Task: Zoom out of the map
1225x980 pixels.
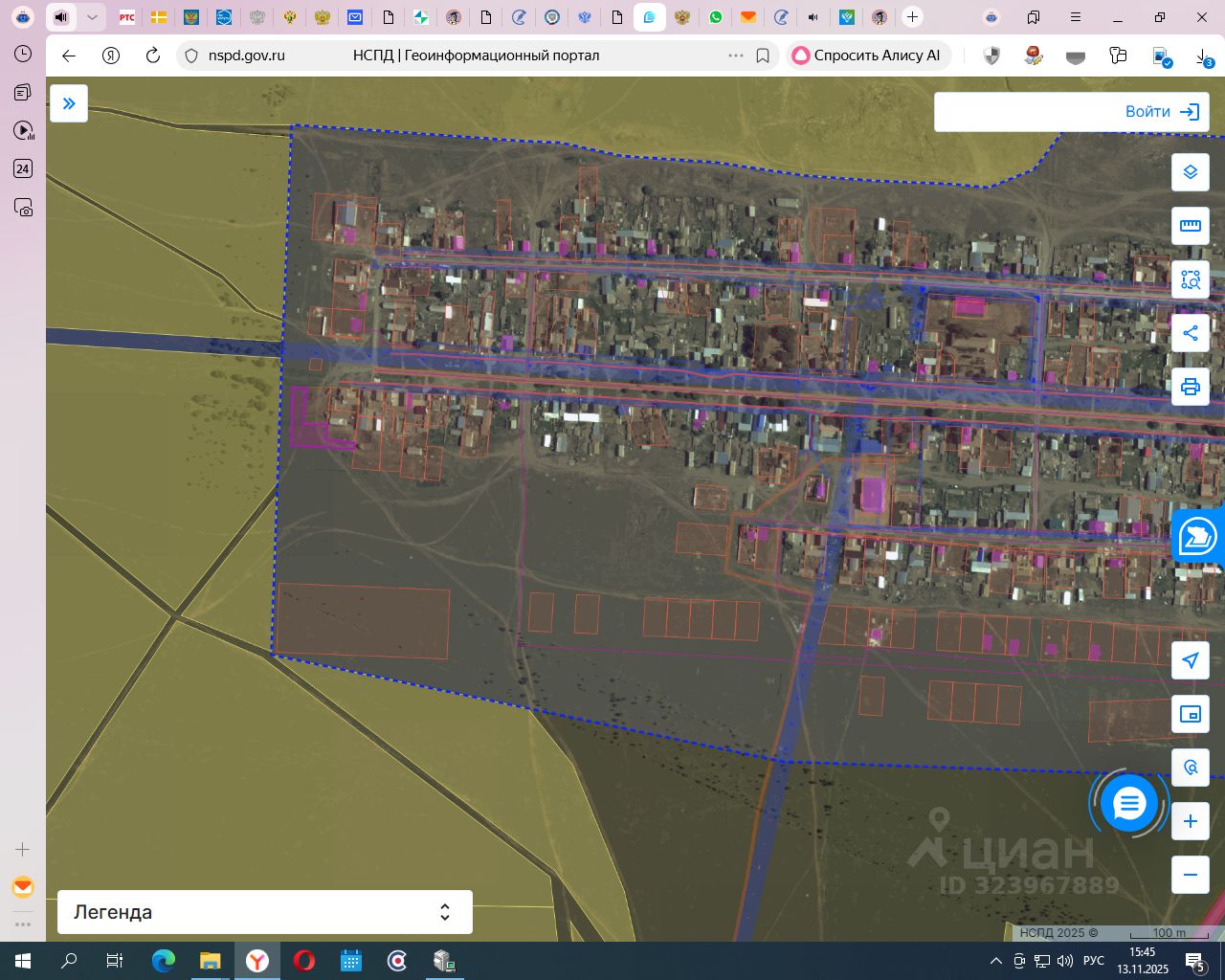Action: click(x=1190, y=875)
